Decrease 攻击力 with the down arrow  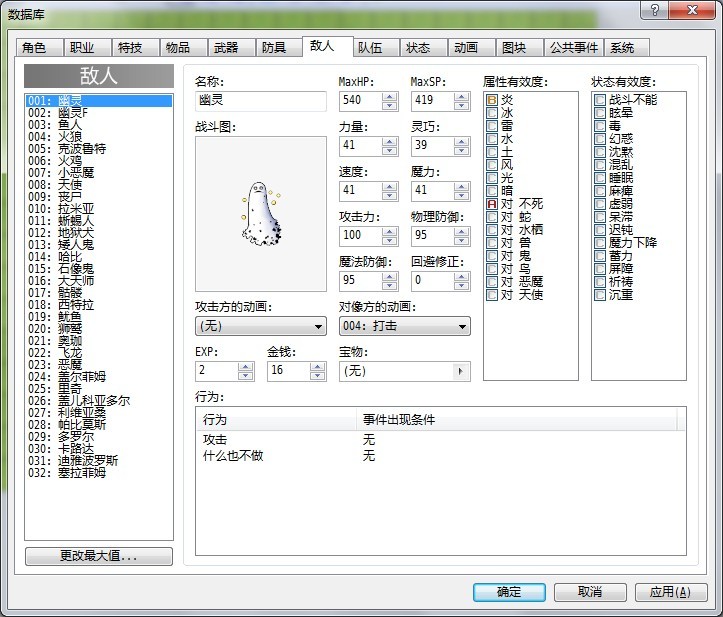coord(390,240)
